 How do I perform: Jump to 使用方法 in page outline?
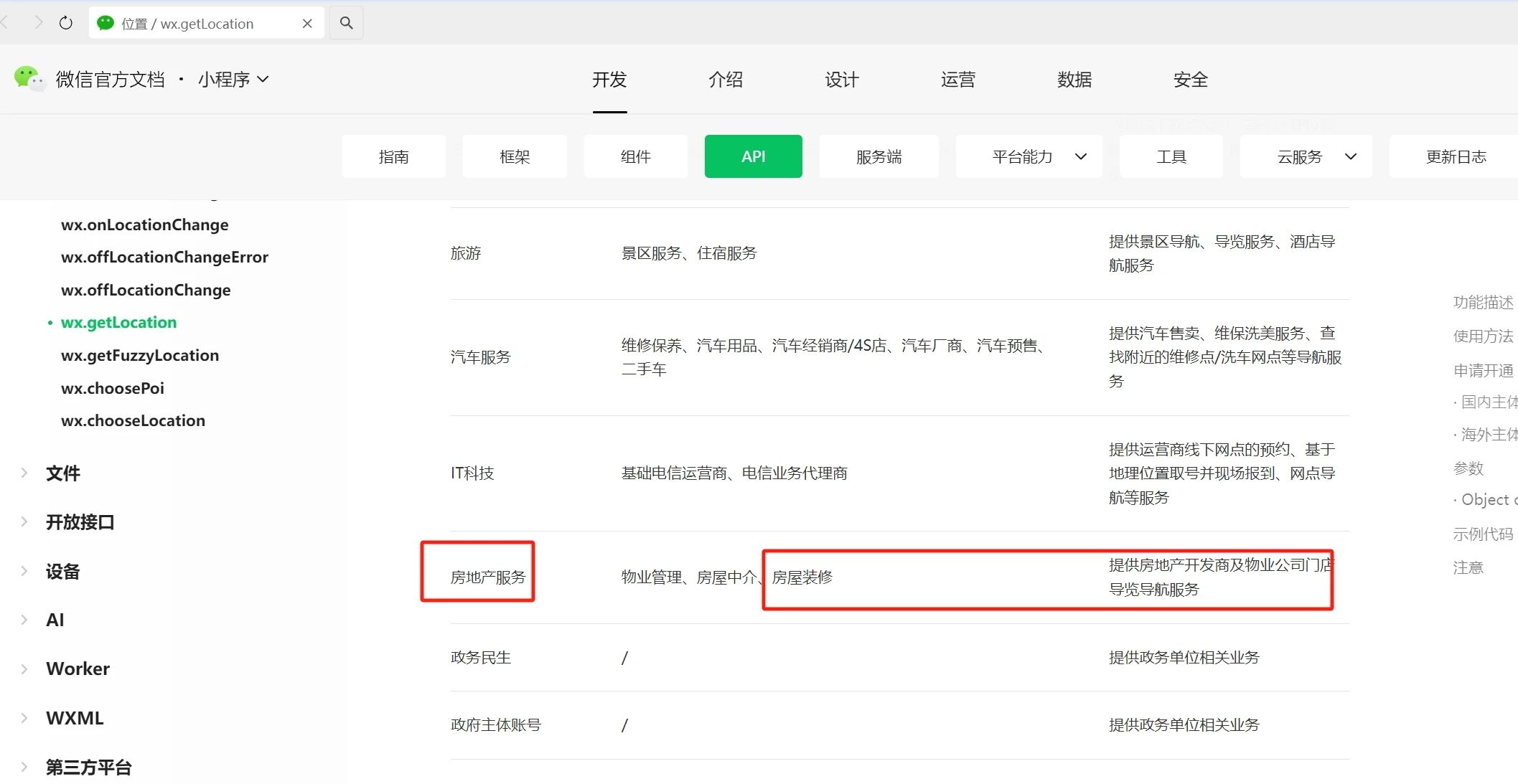click(x=1482, y=336)
